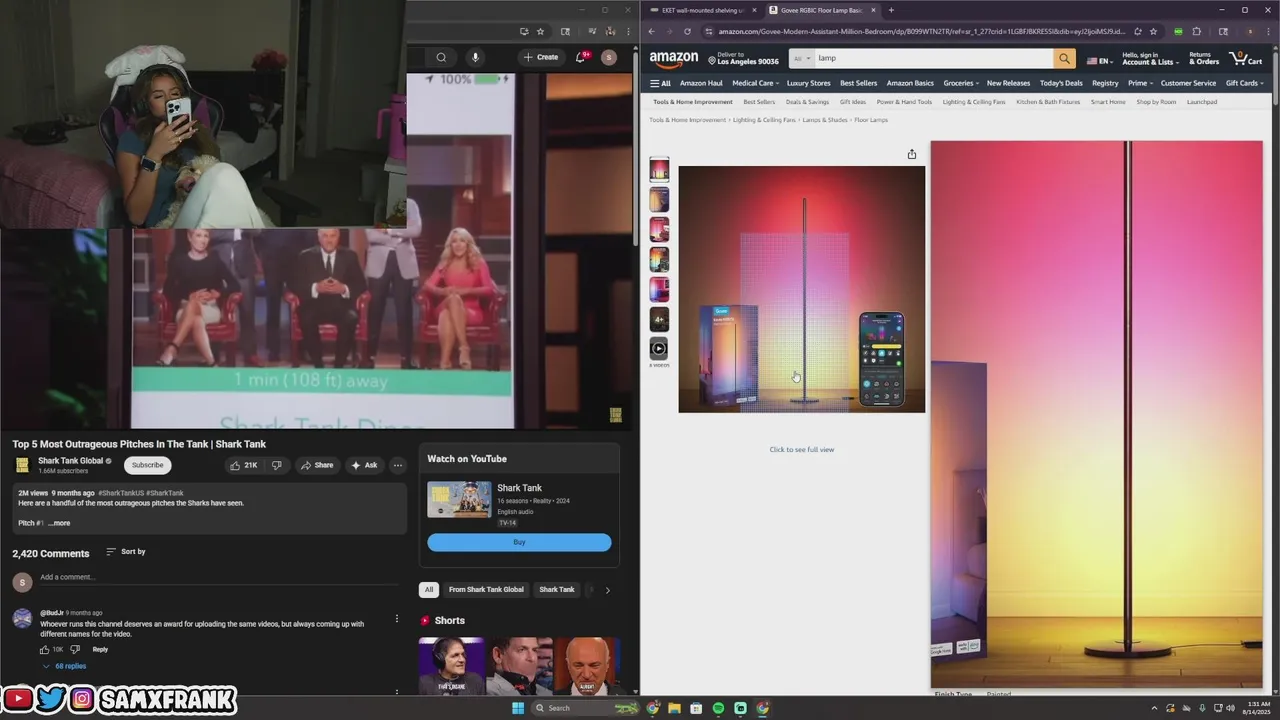This screenshot has width=1280, height=720.
Task: Select the first lamp image thumbnail
Action: click(x=659, y=169)
